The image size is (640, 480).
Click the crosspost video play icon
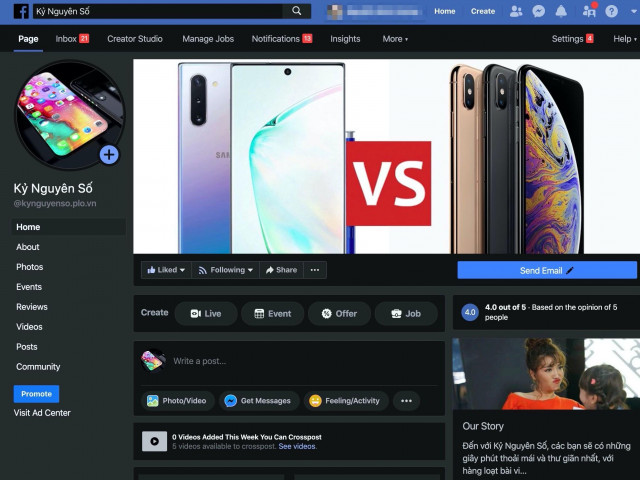(x=154, y=441)
